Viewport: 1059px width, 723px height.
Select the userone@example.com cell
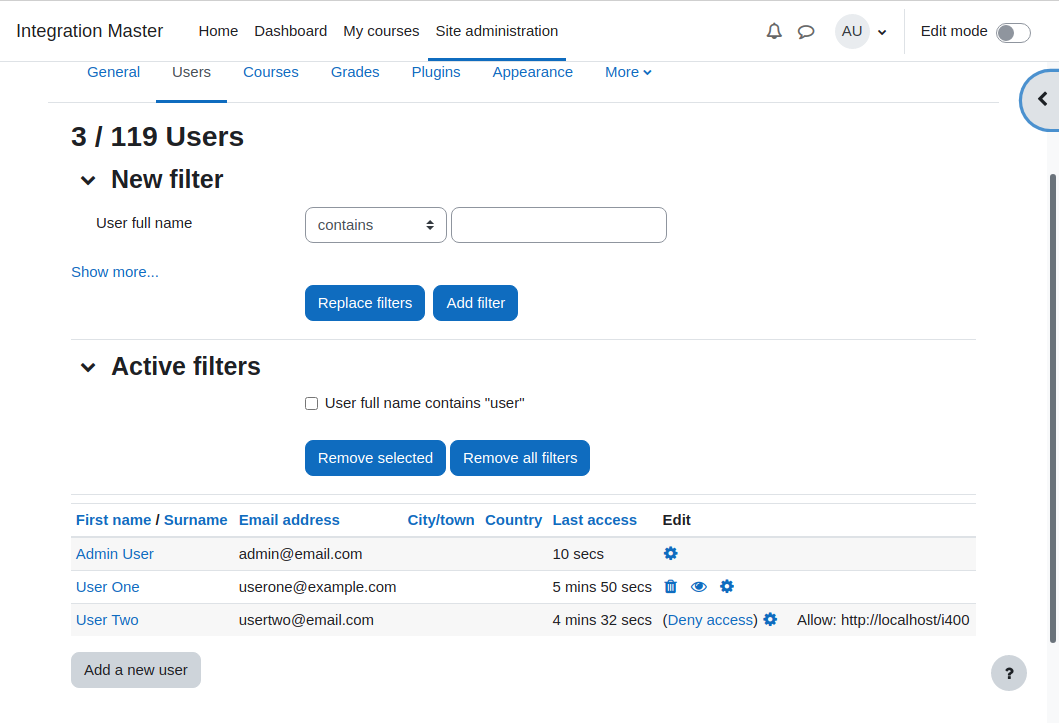coord(317,587)
